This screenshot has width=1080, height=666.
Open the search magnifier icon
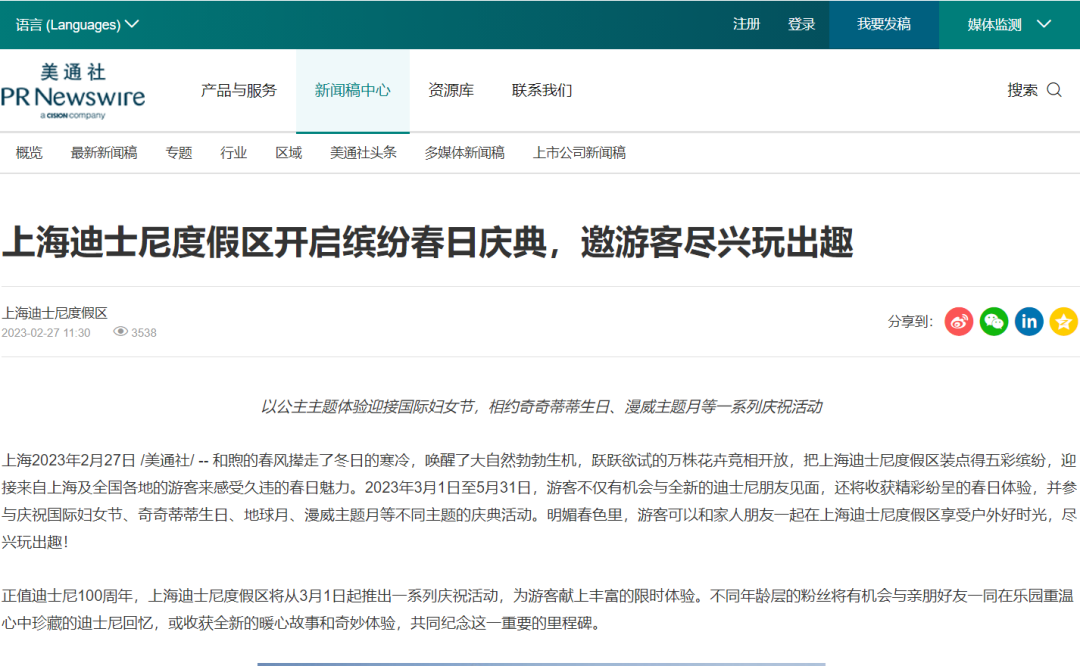[x=1055, y=89]
